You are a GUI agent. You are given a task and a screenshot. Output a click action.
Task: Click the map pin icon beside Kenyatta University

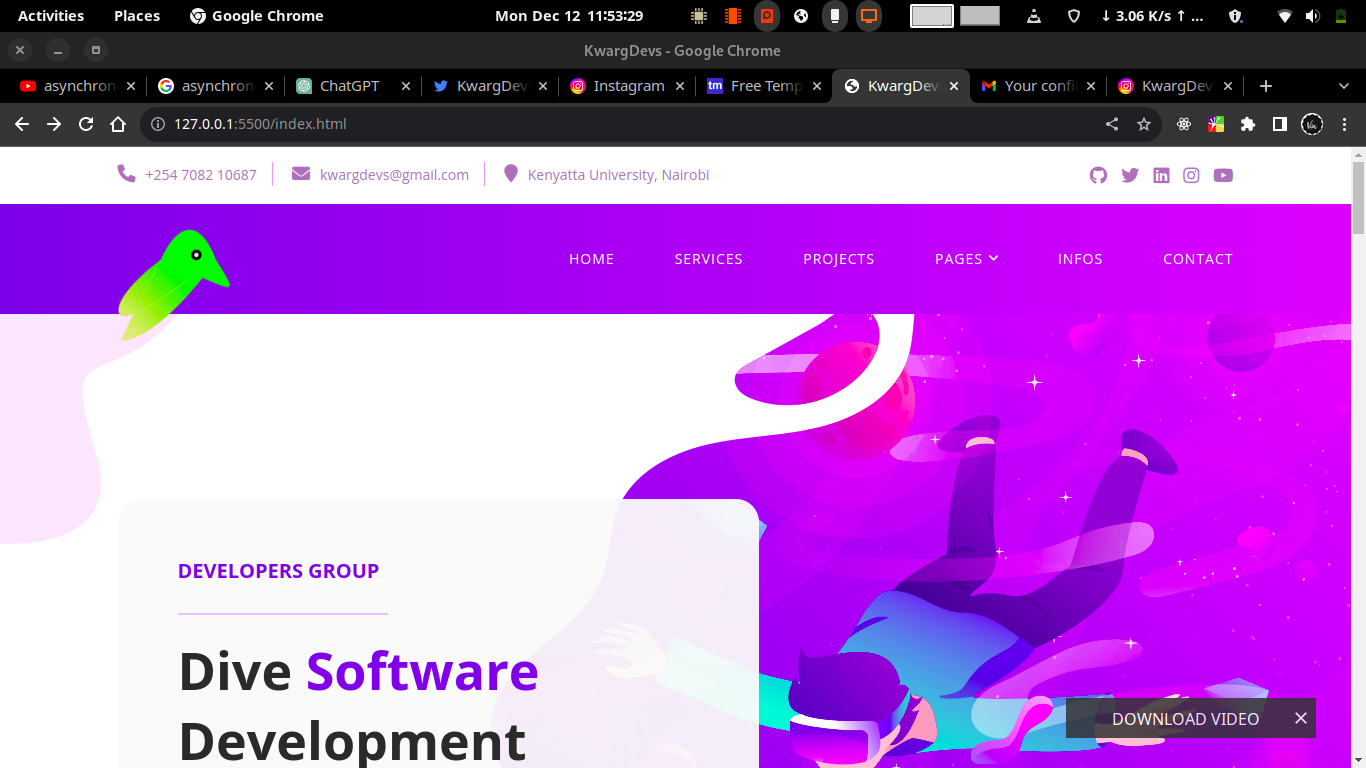tap(511, 172)
